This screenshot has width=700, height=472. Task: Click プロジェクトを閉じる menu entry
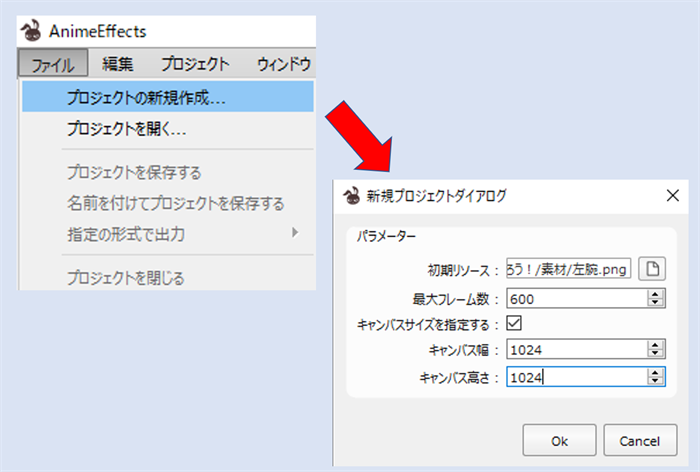(x=168, y=277)
